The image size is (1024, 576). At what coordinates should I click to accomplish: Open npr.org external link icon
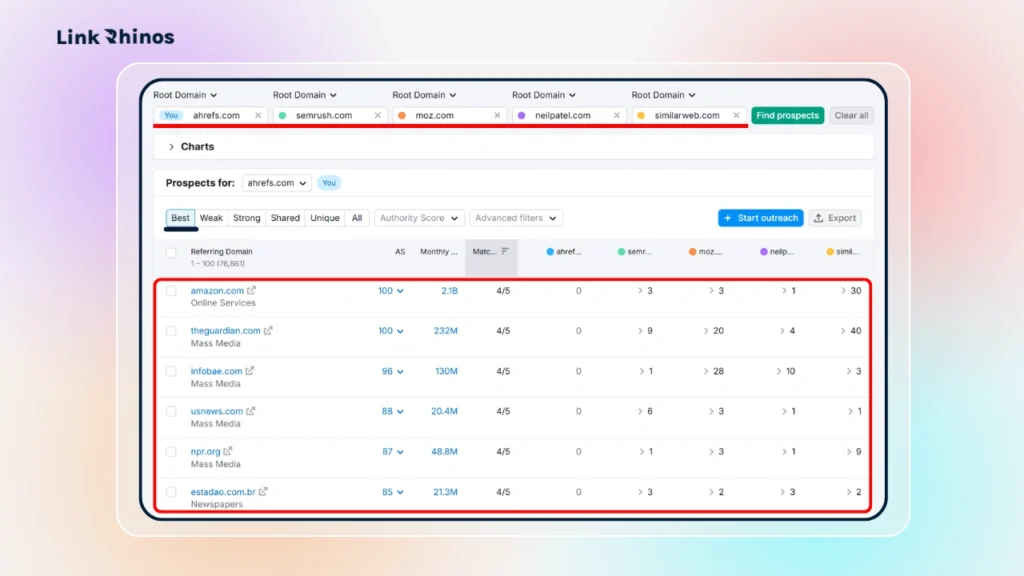tap(228, 451)
